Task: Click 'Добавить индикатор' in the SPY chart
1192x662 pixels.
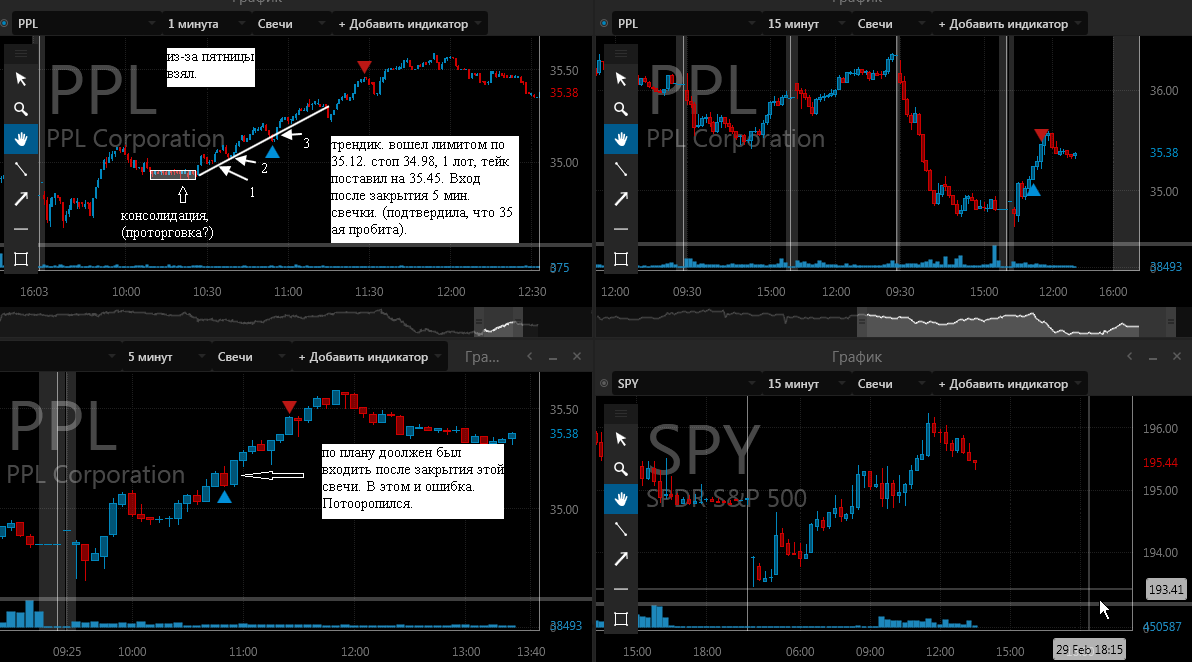Action: coord(1009,384)
